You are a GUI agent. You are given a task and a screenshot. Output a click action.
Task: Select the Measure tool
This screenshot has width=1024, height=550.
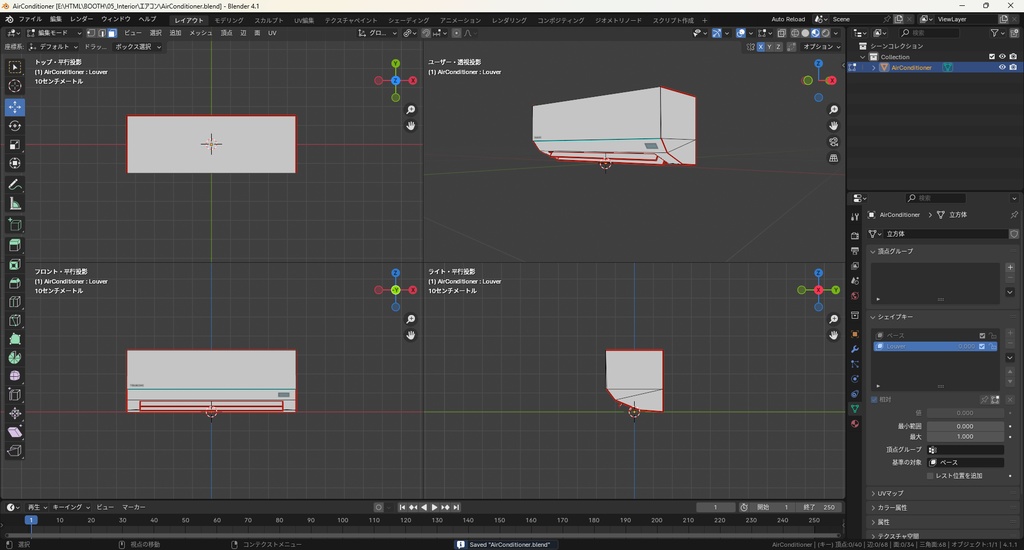tap(15, 204)
